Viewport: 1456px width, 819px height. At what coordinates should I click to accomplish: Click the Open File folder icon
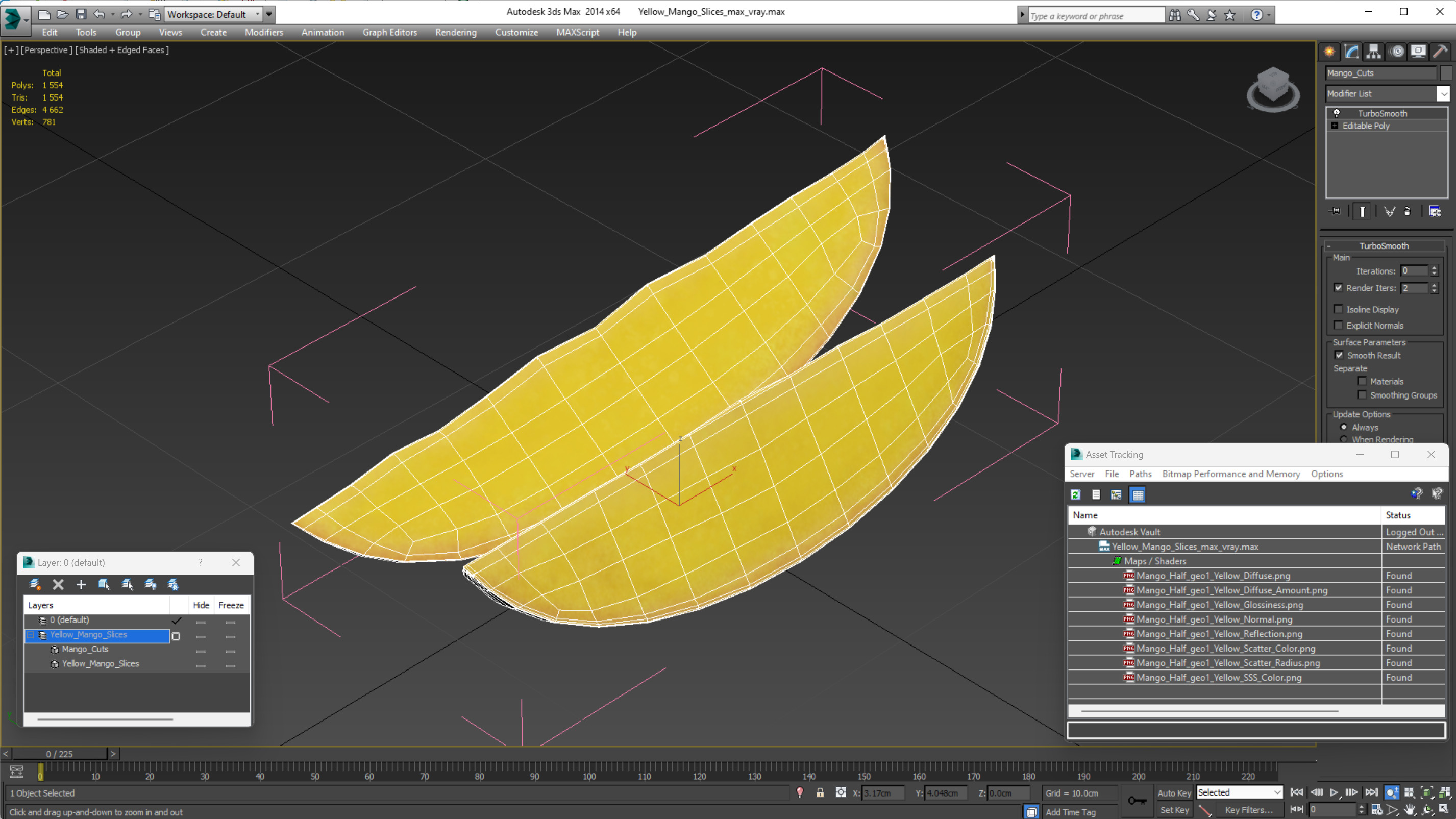[x=63, y=14]
